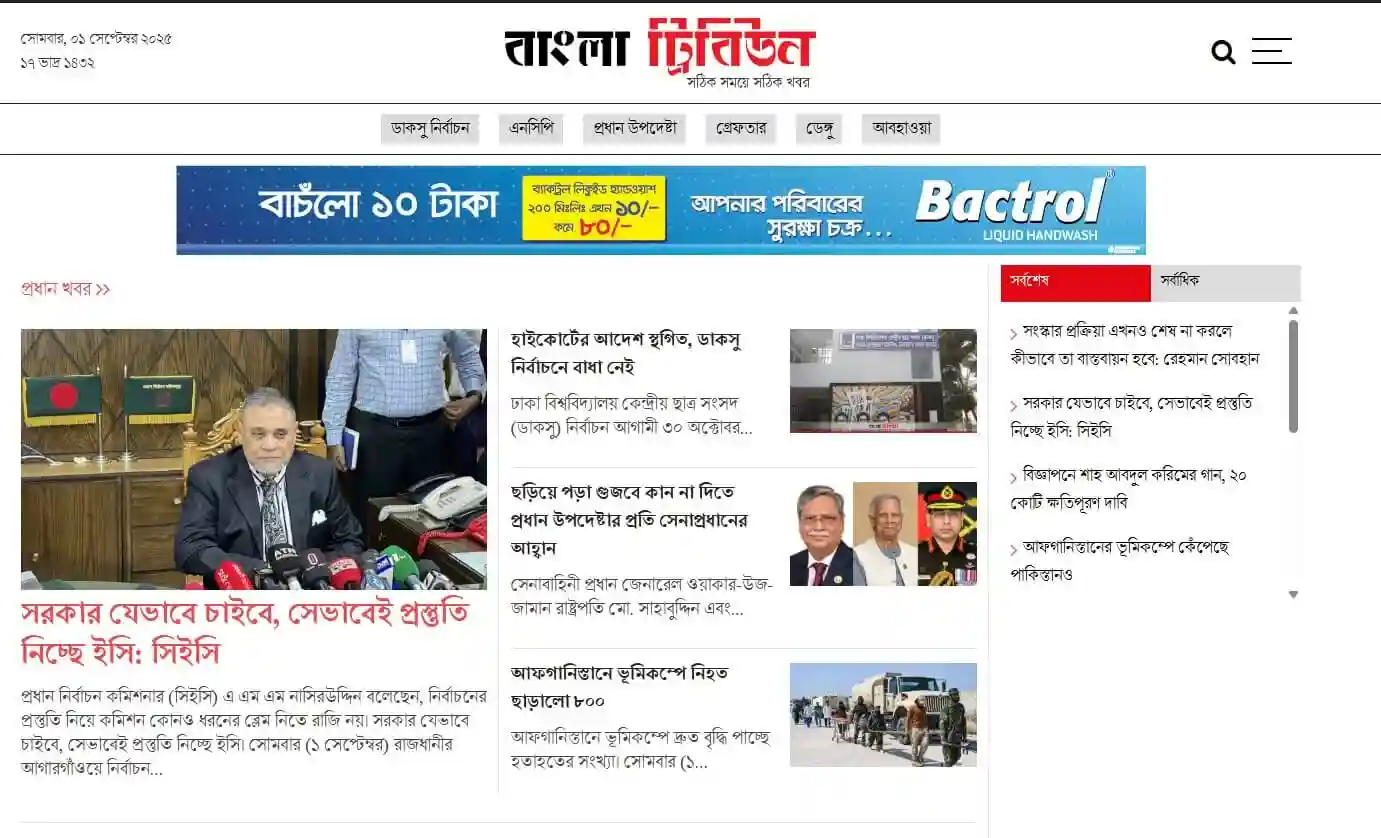Click the >> arrow beside প্রধান খবর
Image resolution: width=1381 pixels, height=838 pixels.
(103, 288)
